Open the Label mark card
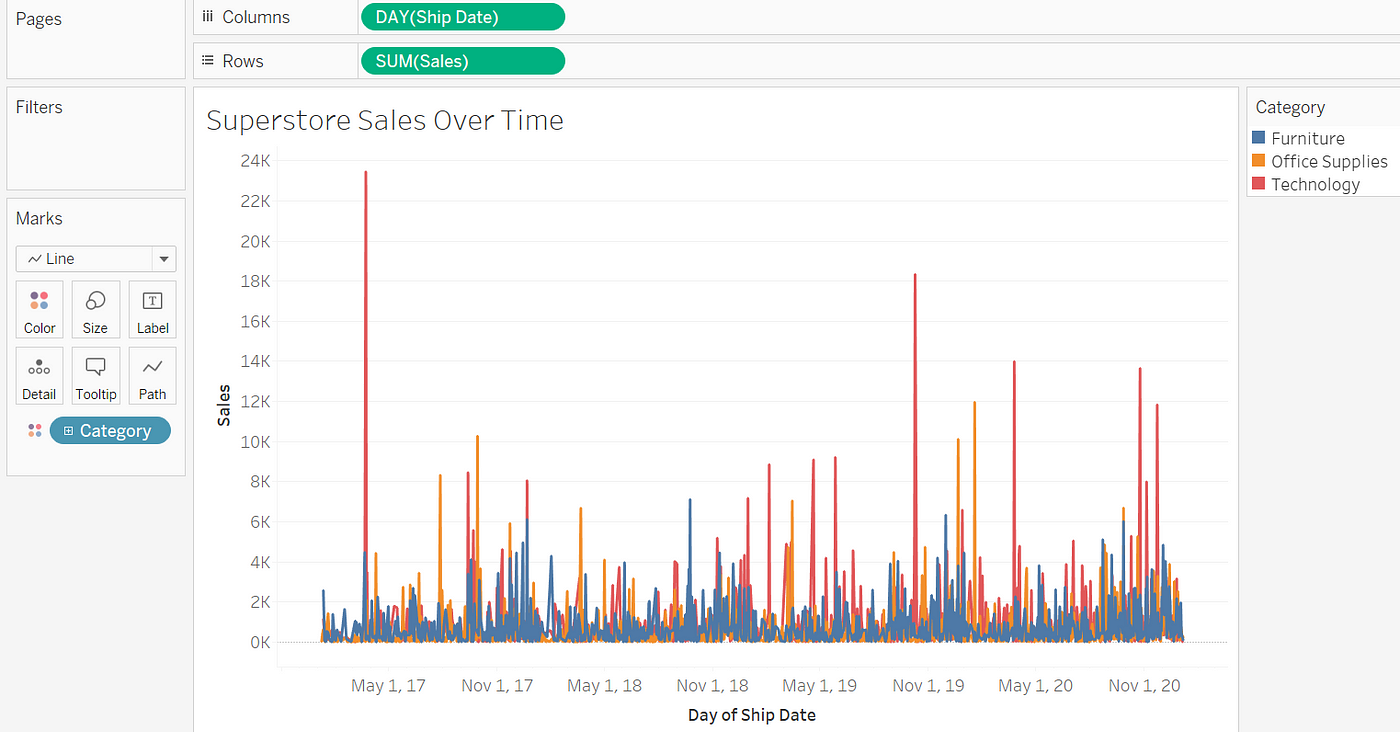 [x=153, y=309]
